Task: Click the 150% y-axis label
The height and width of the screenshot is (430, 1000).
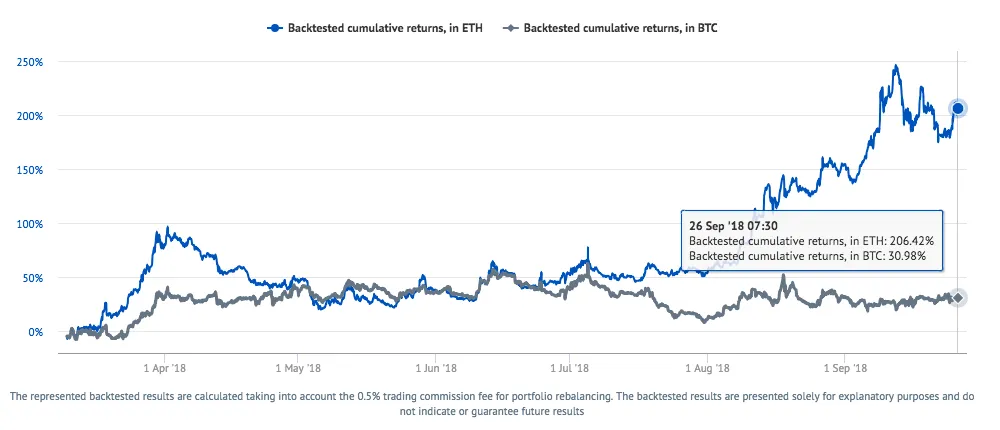Action: click(31, 170)
